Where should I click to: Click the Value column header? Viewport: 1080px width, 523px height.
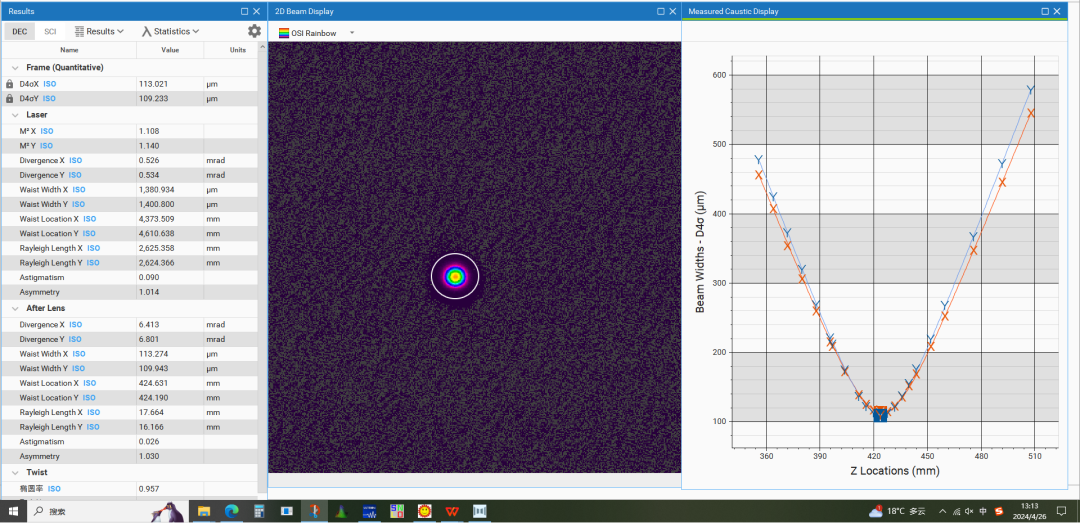(170, 50)
